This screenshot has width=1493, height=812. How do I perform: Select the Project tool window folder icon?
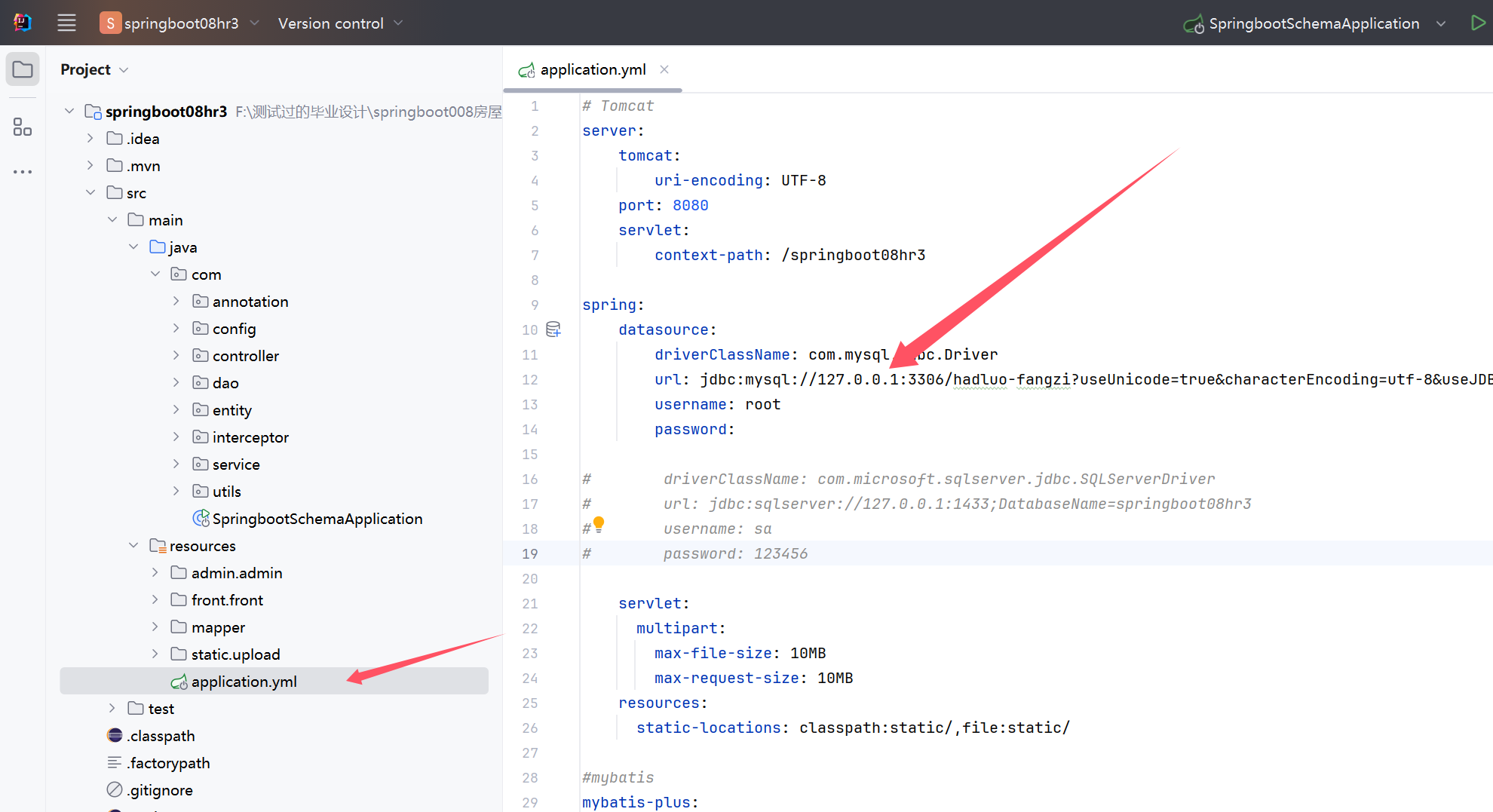point(23,69)
